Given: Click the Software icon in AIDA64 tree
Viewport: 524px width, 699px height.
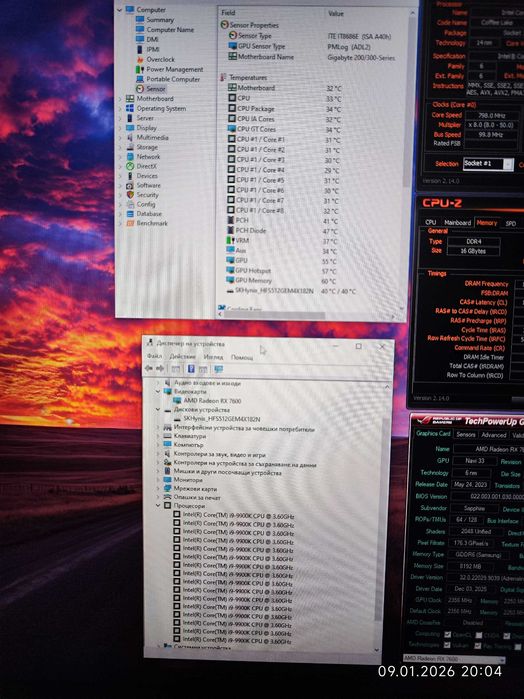Looking at the screenshot, I should (130, 185).
